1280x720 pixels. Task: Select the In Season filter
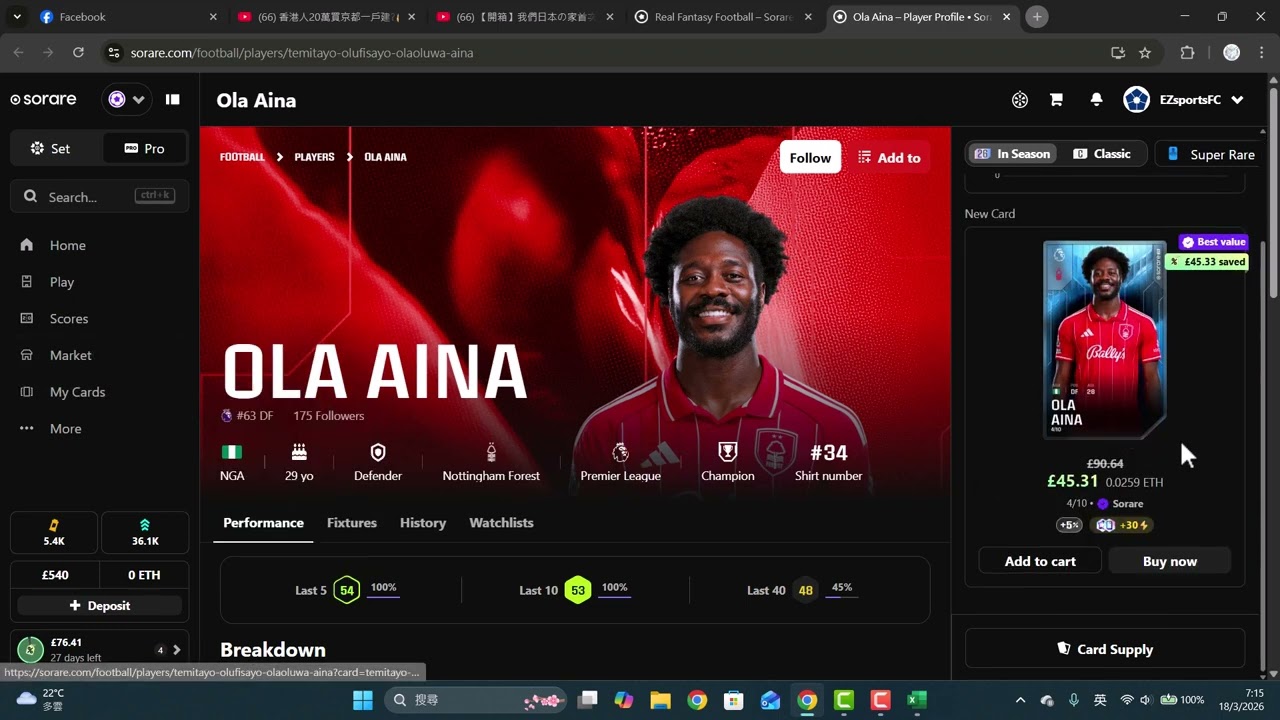pos(1012,154)
